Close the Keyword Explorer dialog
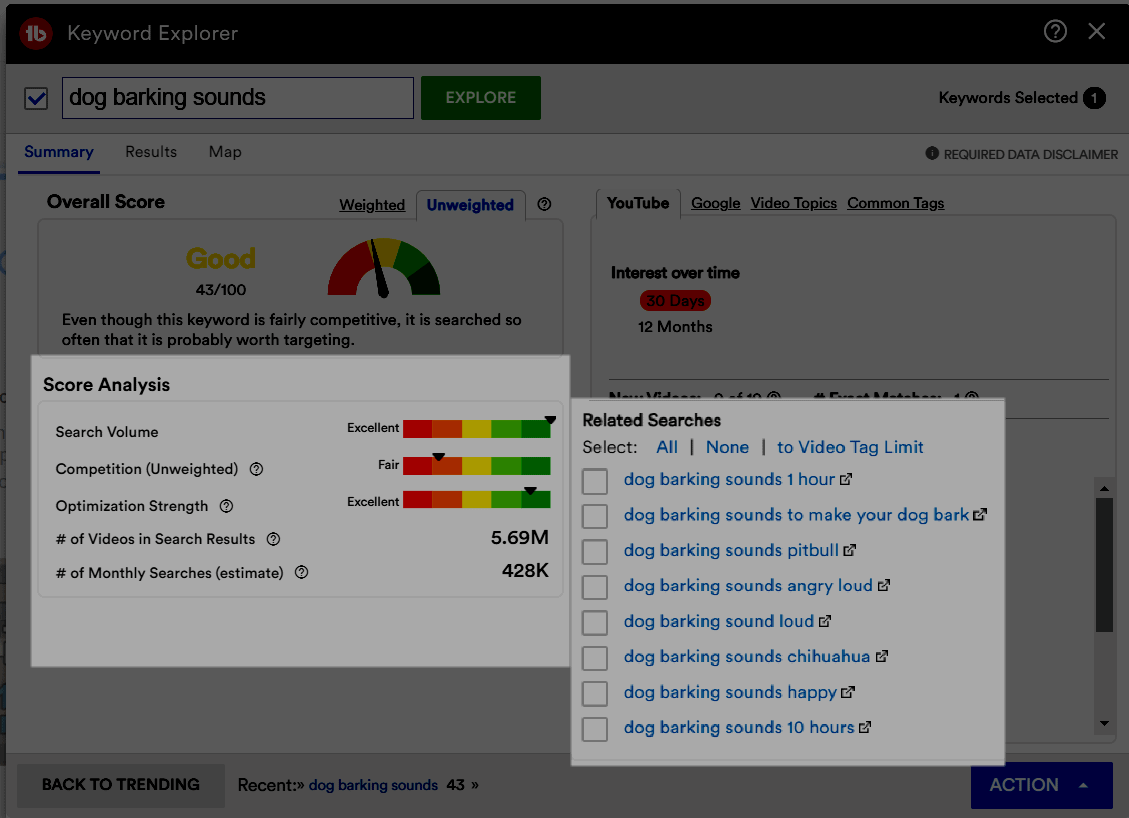 pyautogui.click(x=1097, y=31)
